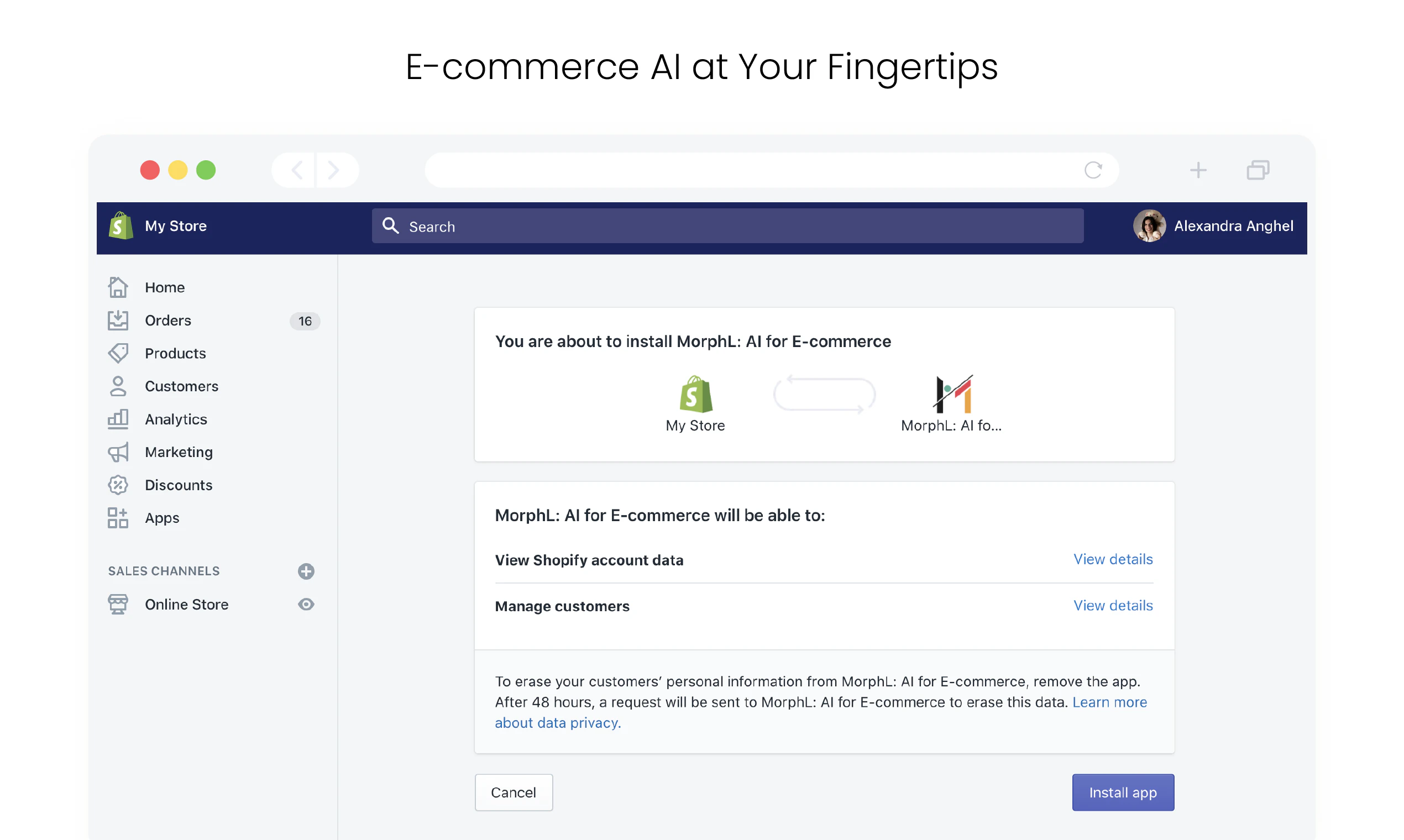
Task: Click the Cancel button
Action: point(514,792)
